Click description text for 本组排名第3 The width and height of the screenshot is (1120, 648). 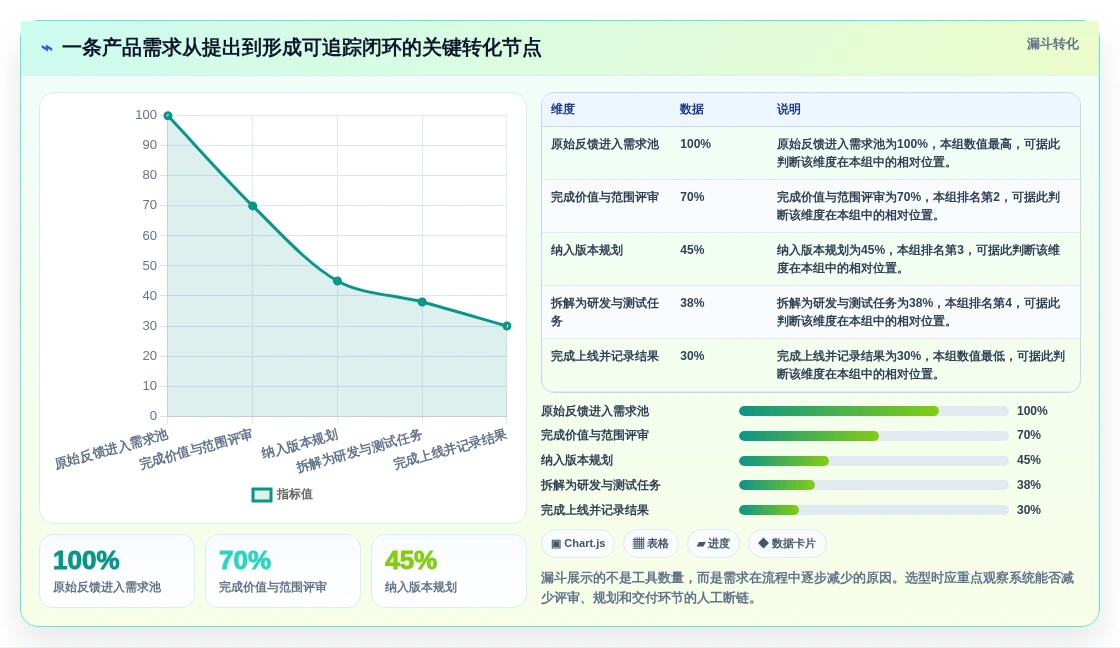919,259
